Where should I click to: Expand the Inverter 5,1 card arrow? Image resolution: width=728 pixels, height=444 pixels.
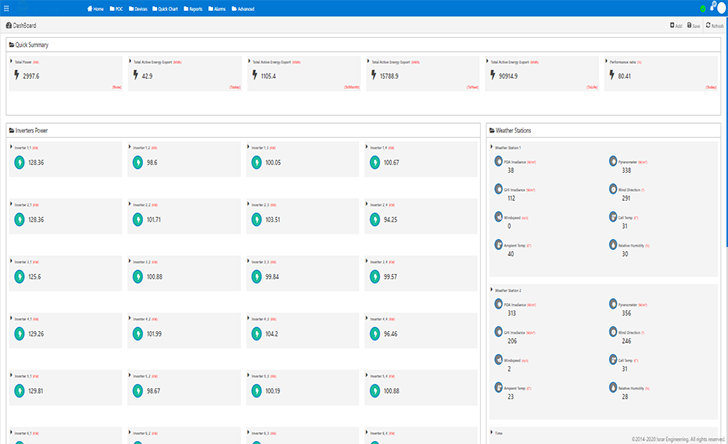coord(11,375)
